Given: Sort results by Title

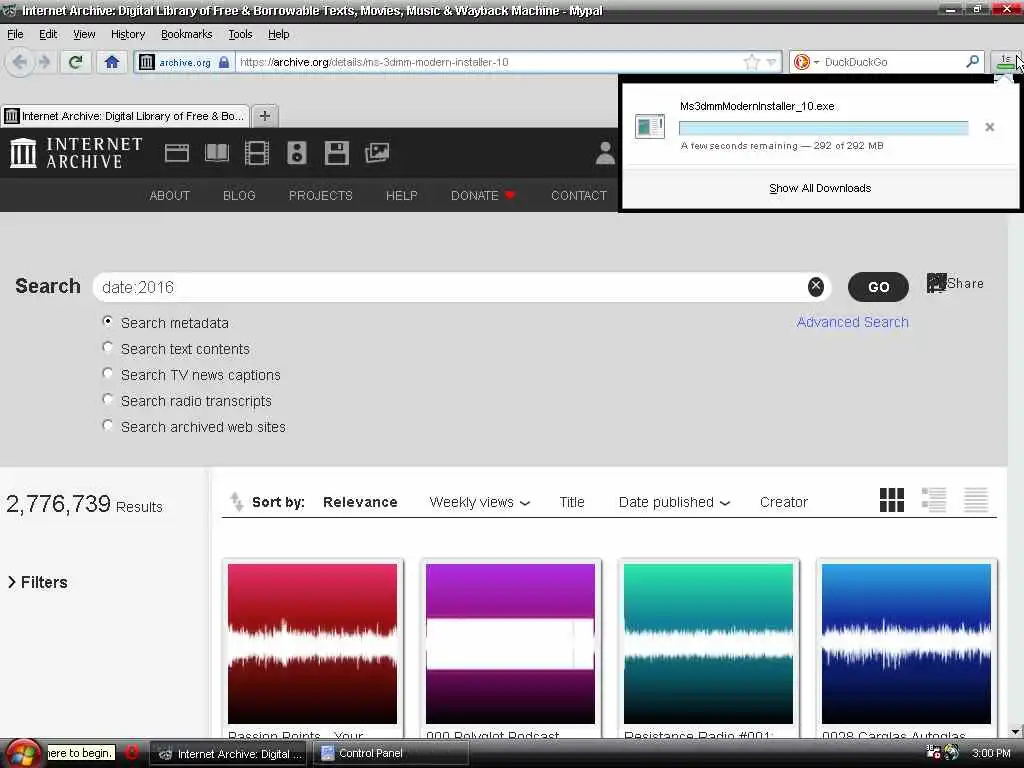Looking at the screenshot, I should click(571, 502).
